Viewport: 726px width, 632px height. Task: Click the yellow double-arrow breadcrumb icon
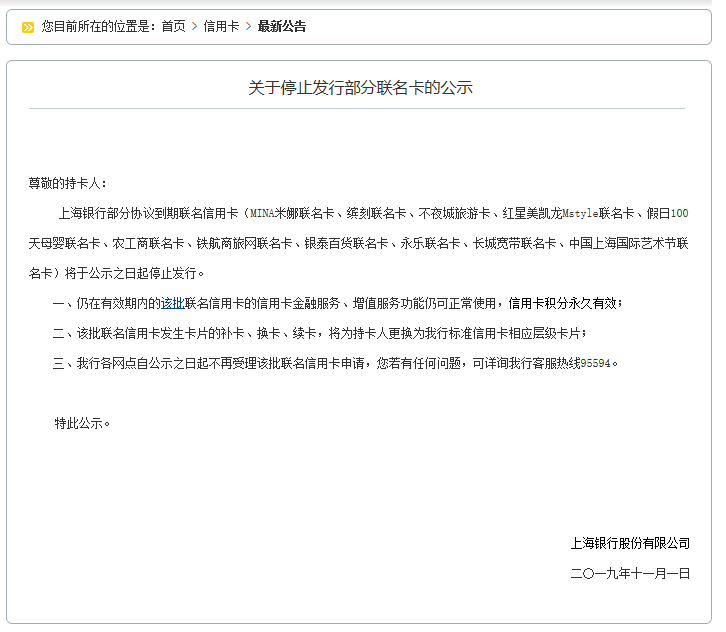[28, 27]
